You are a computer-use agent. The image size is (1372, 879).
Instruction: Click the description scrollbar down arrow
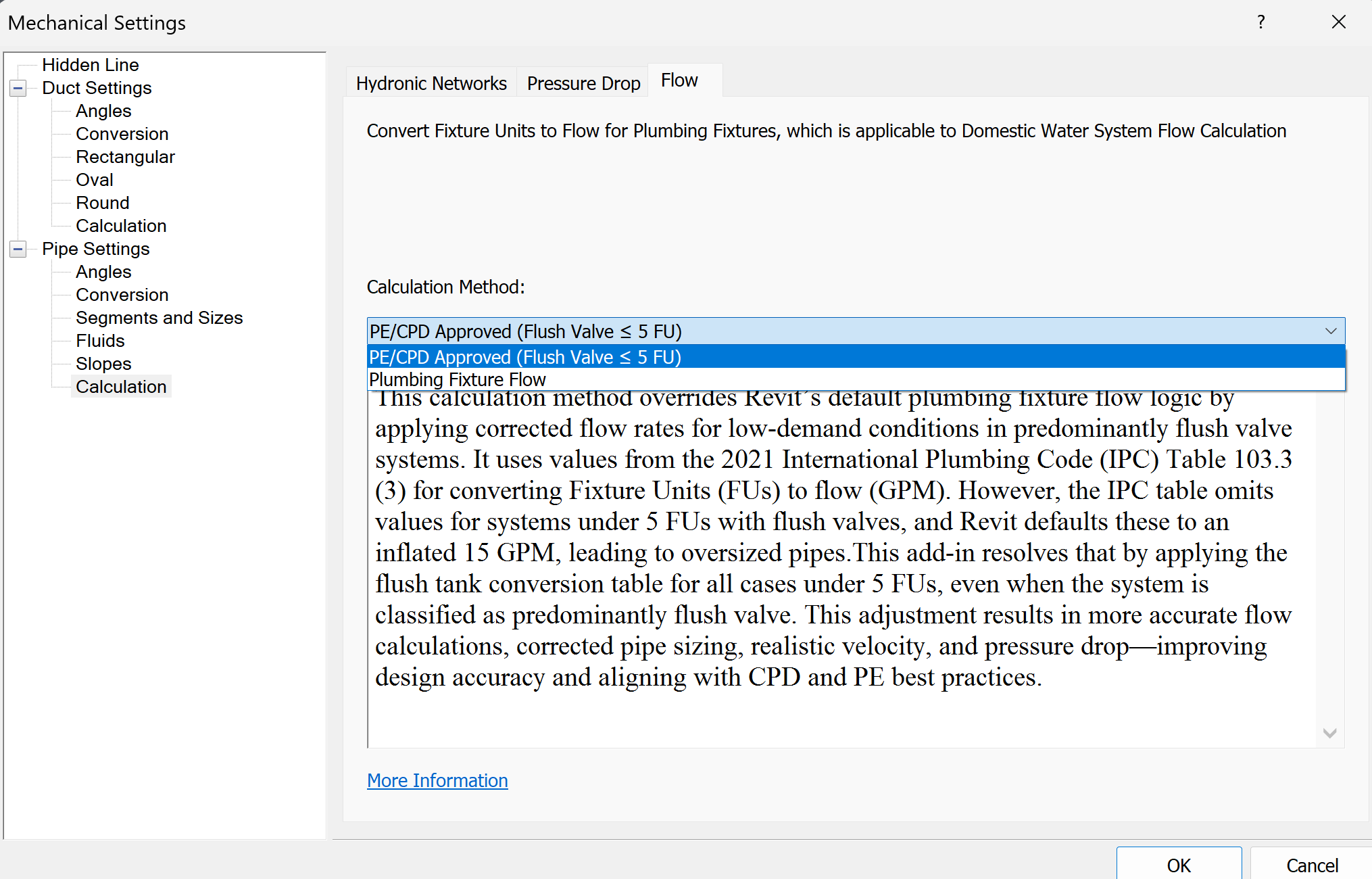click(1329, 734)
